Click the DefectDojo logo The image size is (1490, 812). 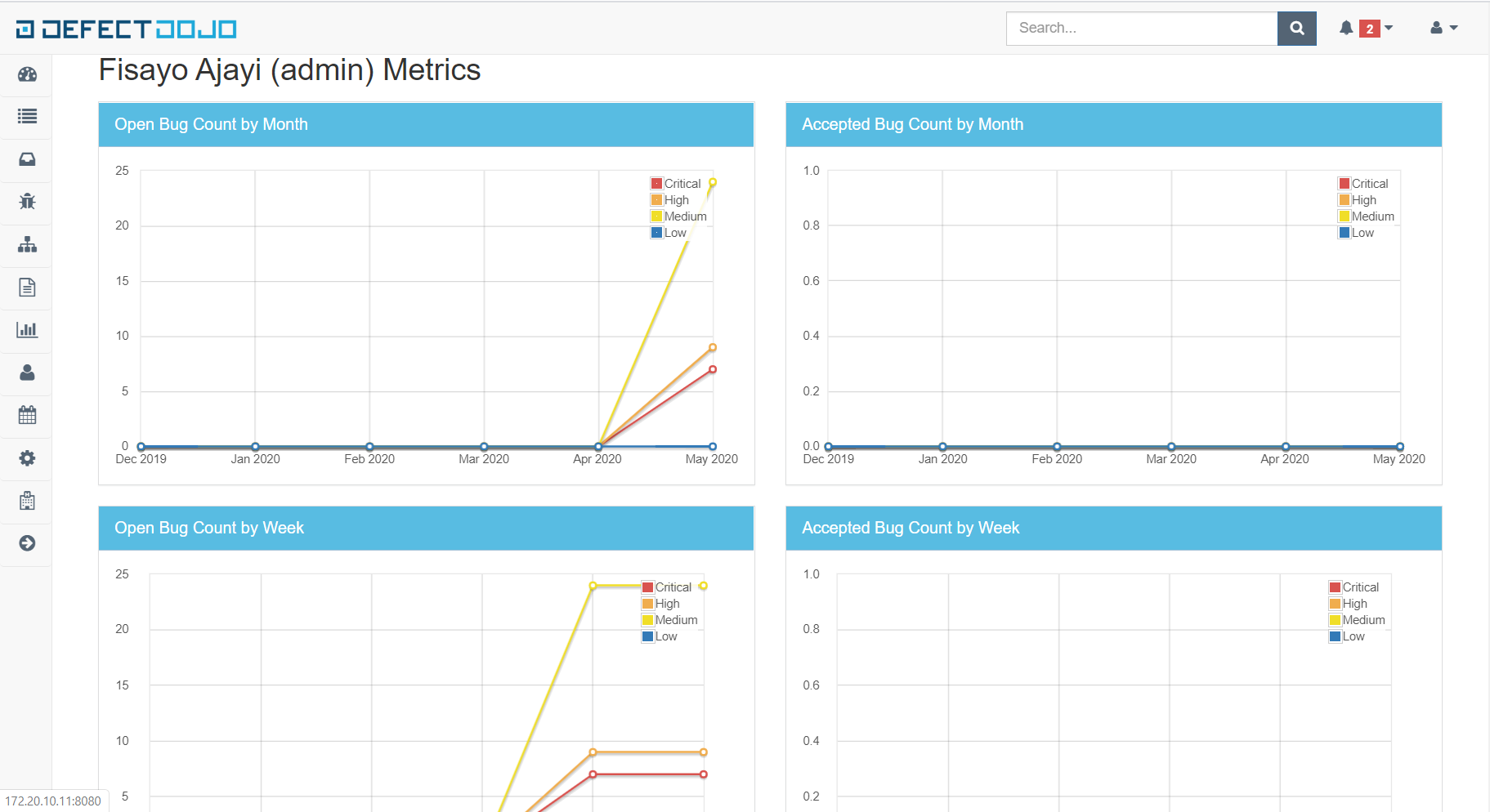point(126,29)
